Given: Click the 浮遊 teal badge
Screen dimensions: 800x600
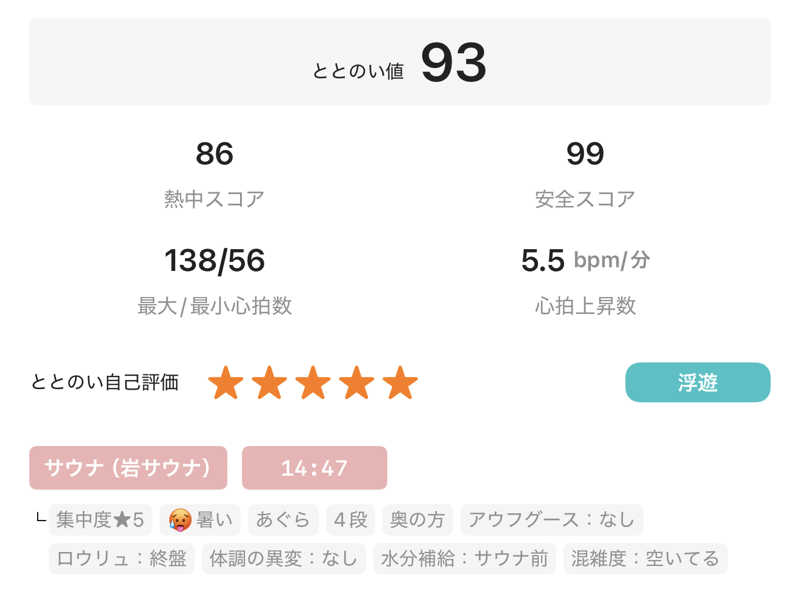Looking at the screenshot, I should click(697, 382).
